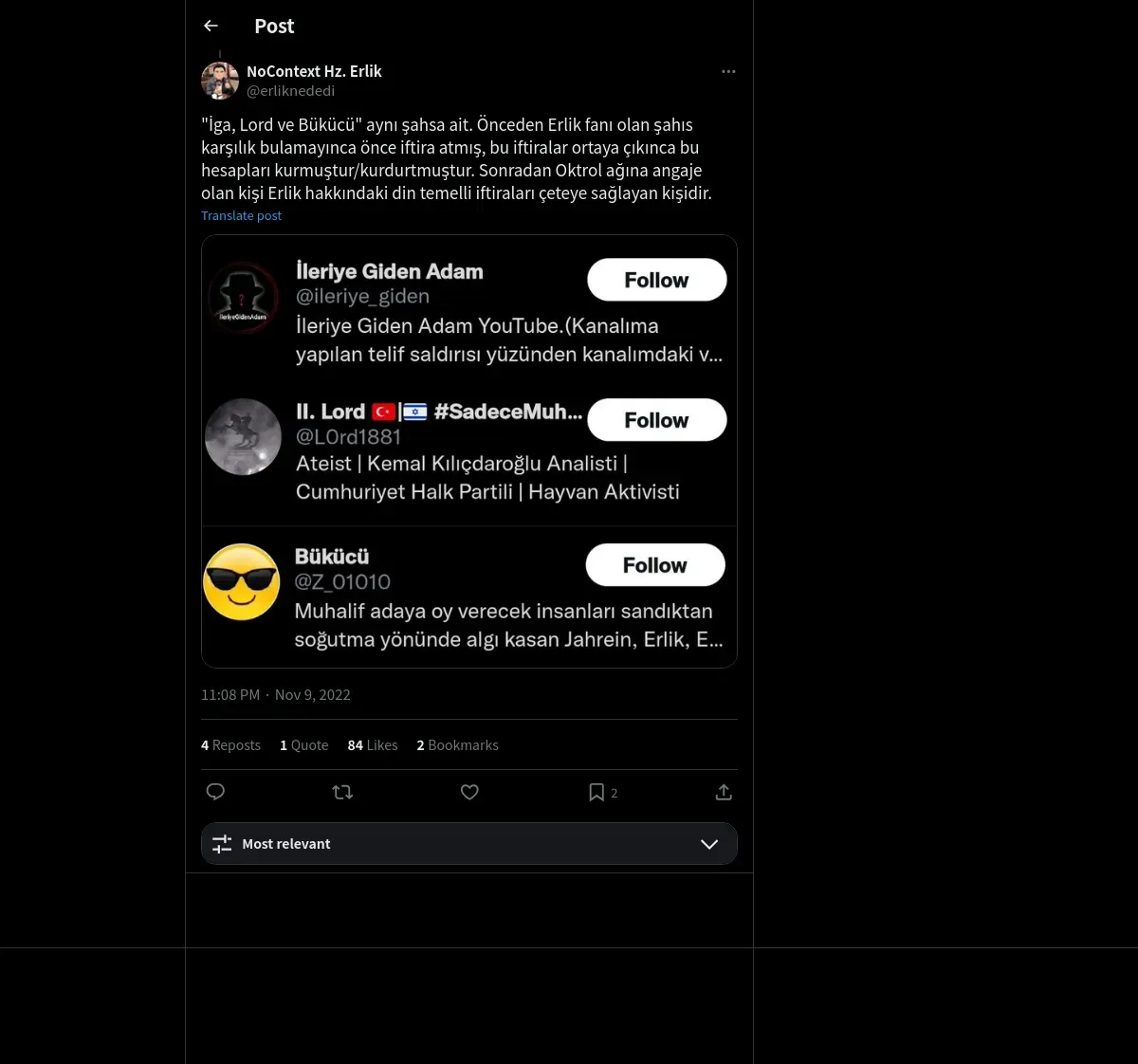View the 4 Reposts list

click(x=230, y=745)
